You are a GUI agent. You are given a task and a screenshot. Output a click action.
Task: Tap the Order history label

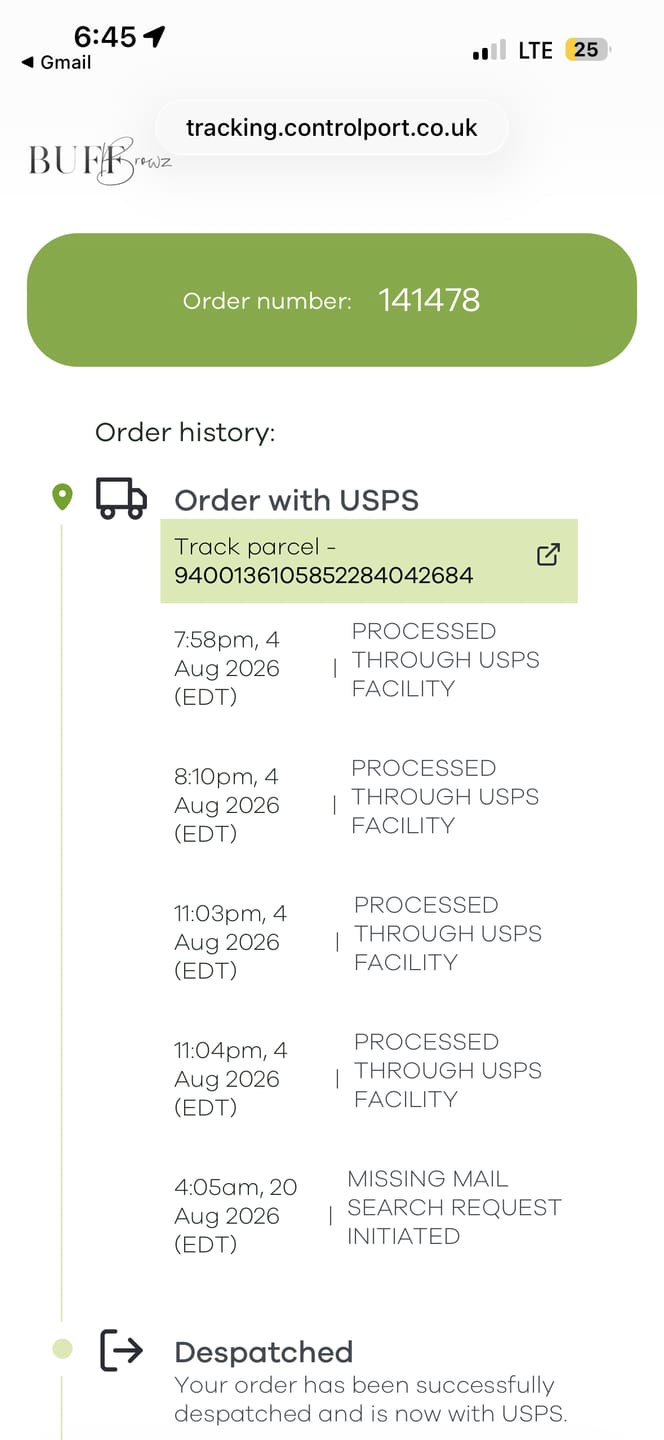185,432
